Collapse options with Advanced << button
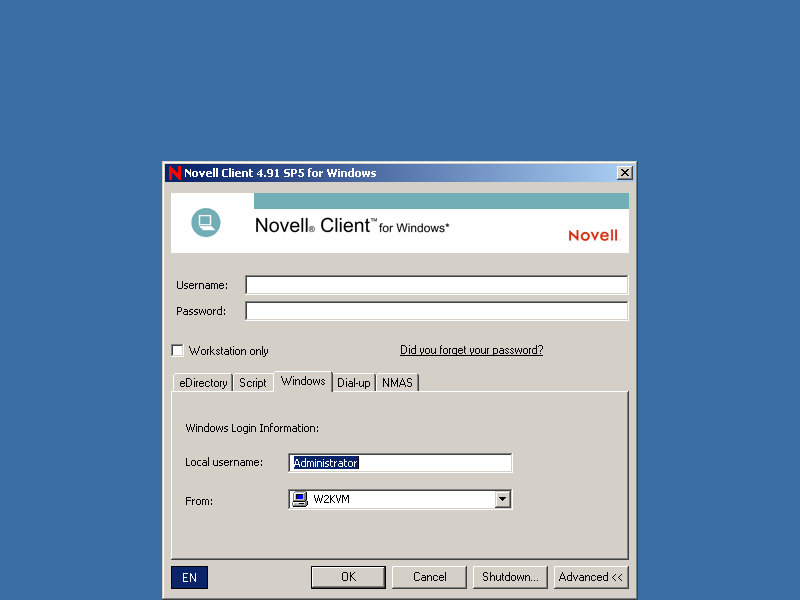 coord(591,577)
